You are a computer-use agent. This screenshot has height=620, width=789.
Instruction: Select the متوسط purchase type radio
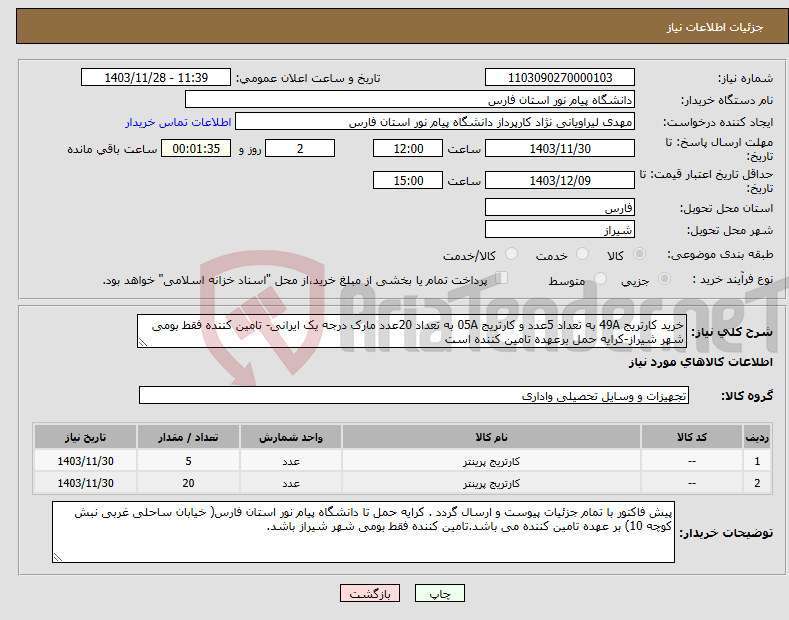600,278
